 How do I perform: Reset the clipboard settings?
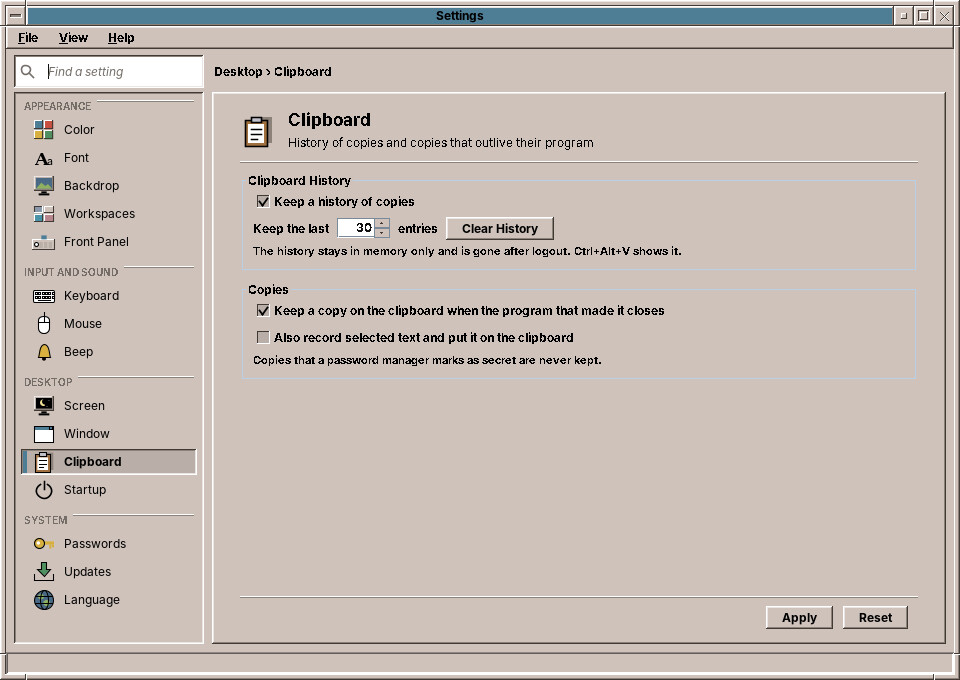point(875,618)
